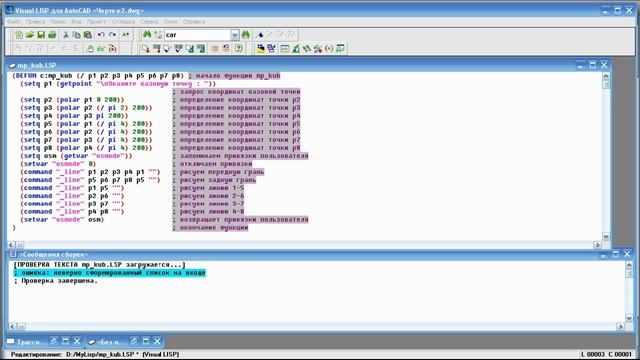Open the Help question mark icon
The image size is (640, 360).
239,49
